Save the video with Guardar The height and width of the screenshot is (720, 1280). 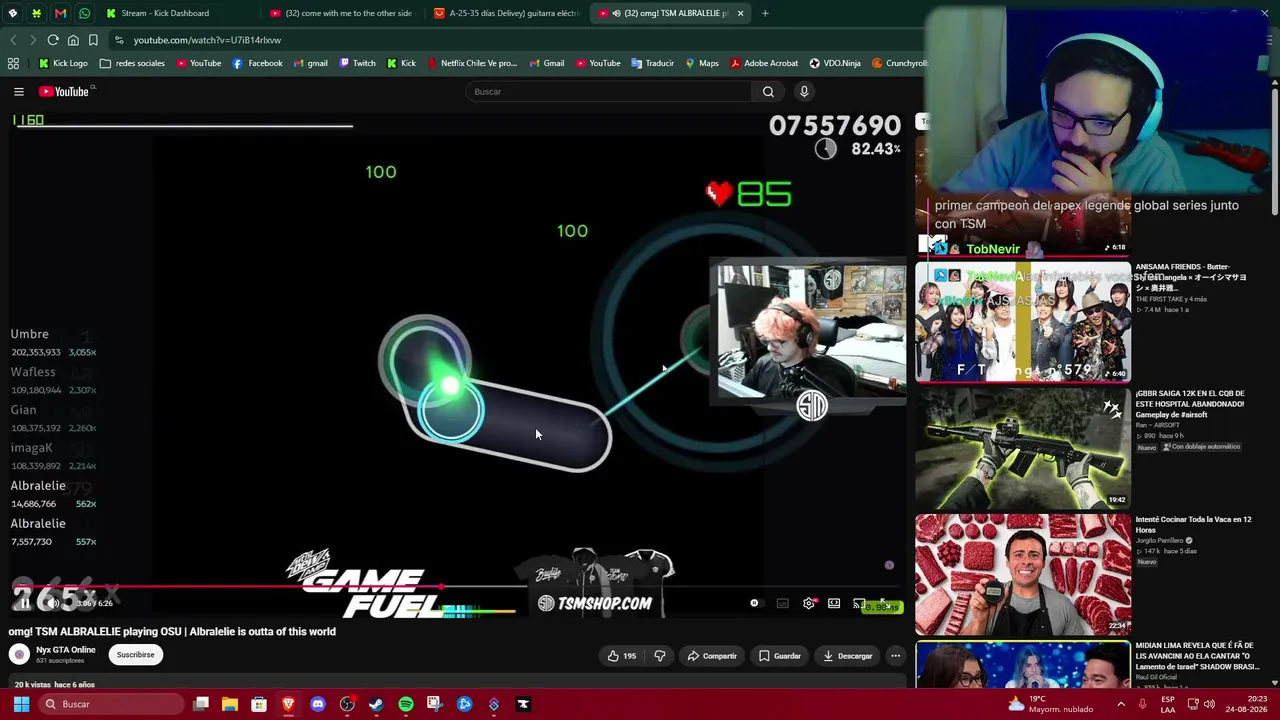[x=780, y=656]
